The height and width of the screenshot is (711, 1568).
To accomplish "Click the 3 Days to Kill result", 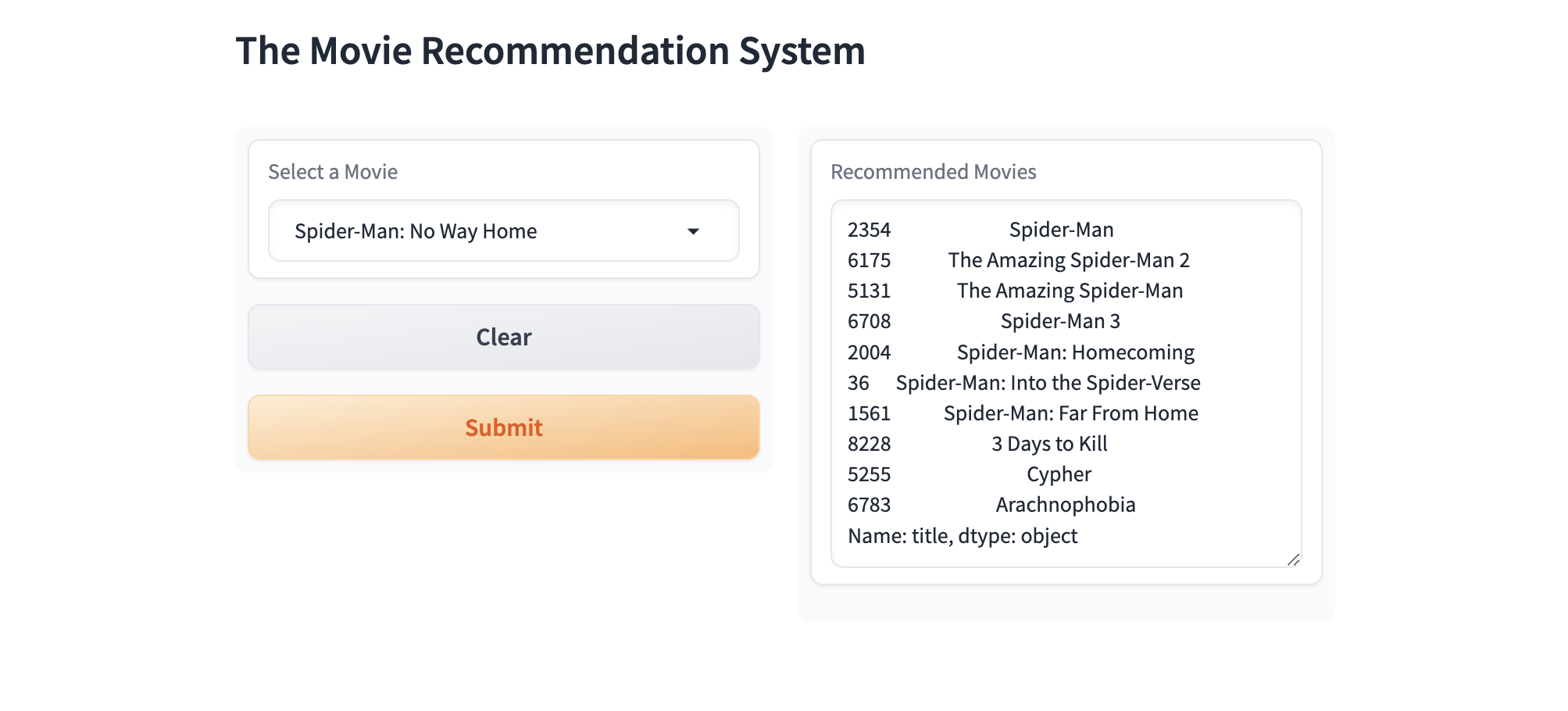I will [x=1049, y=444].
